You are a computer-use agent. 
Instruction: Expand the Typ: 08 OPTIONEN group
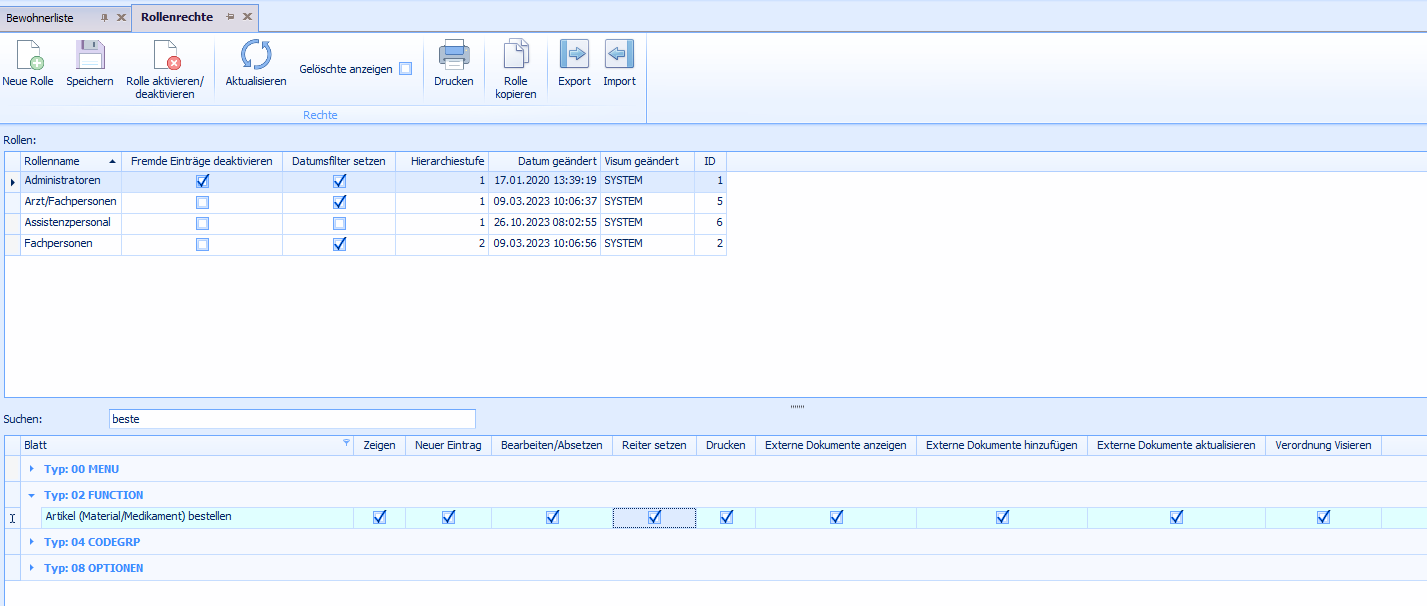[32, 568]
